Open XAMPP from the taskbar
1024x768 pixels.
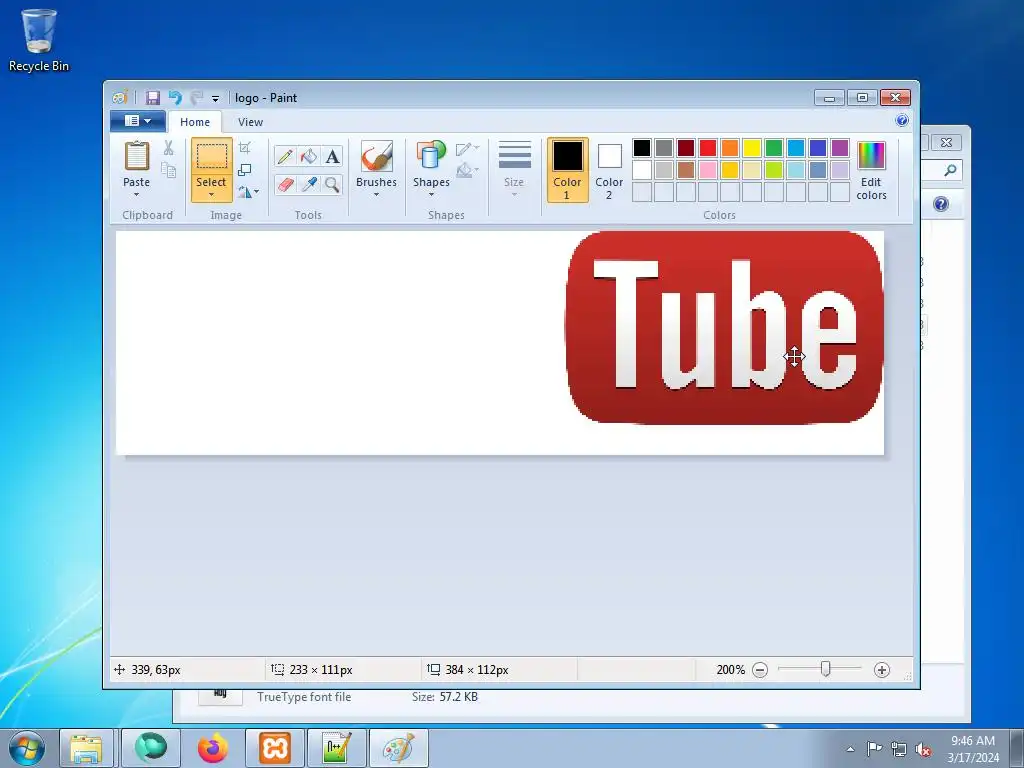274,748
